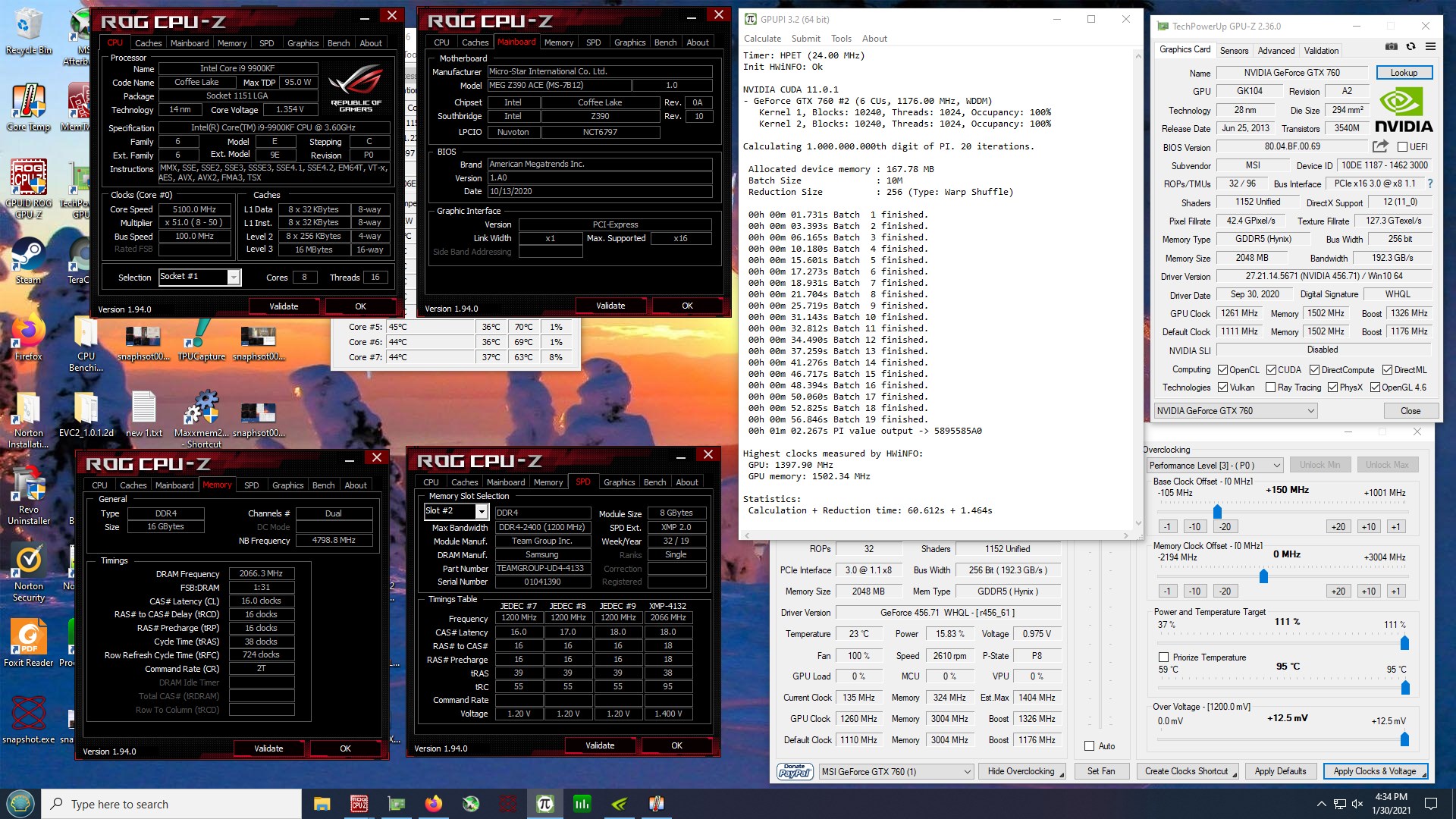Adjust the Over Voltage slider handle

coord(1404,739)
